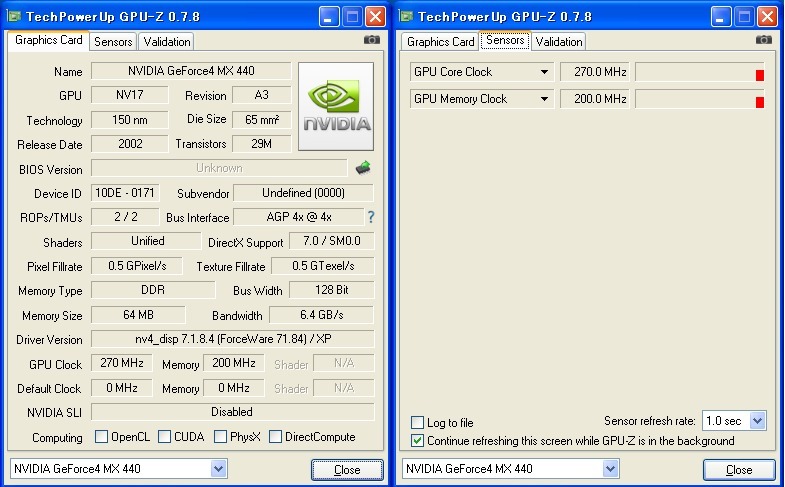This screenshot has width=785, height=487.
Task: Open the Graphics Card tab in right window
Action: pos(441,42)
